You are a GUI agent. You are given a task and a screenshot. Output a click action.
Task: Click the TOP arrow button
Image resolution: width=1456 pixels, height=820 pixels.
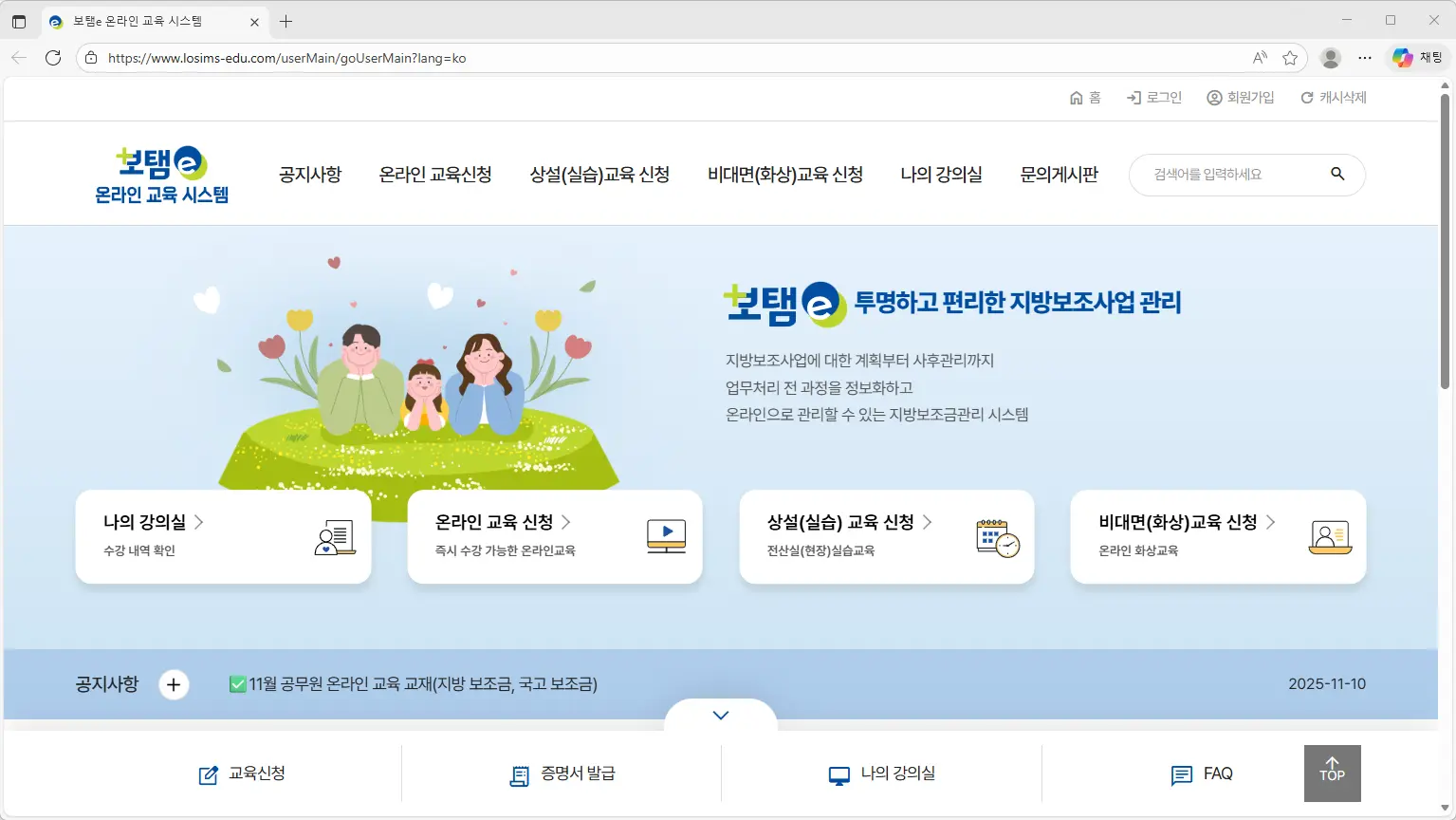coord(1332,773)
